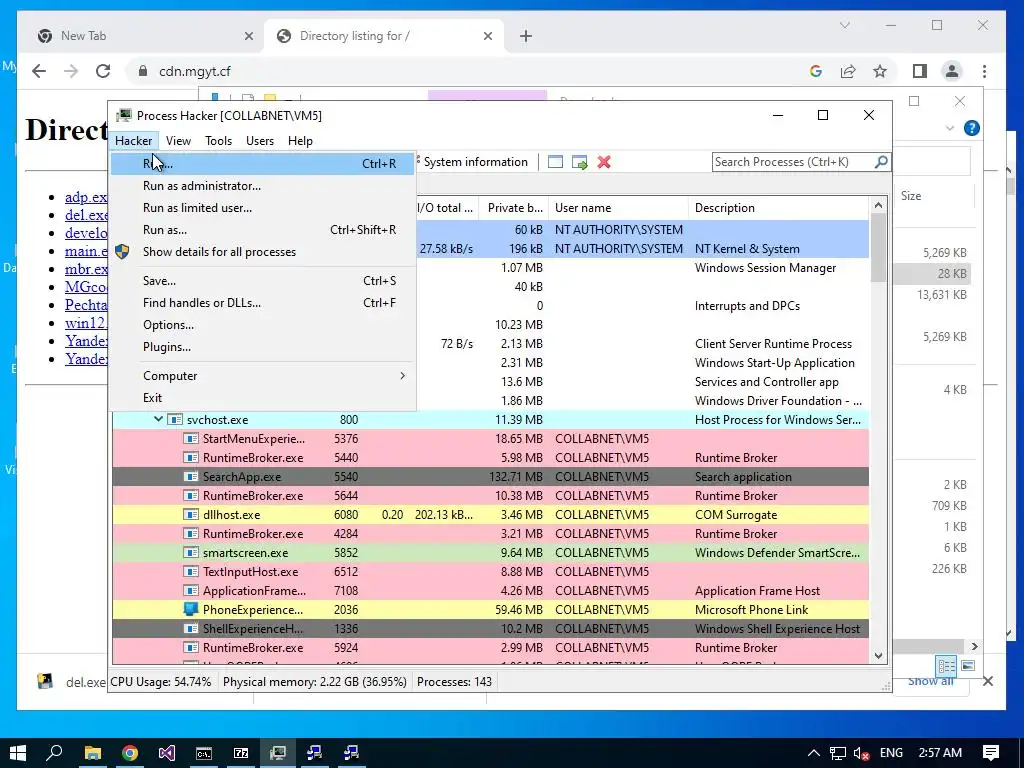Close the Chrome downloads bar
This screenshot has width=1024, height=768.
coord(988,681)
